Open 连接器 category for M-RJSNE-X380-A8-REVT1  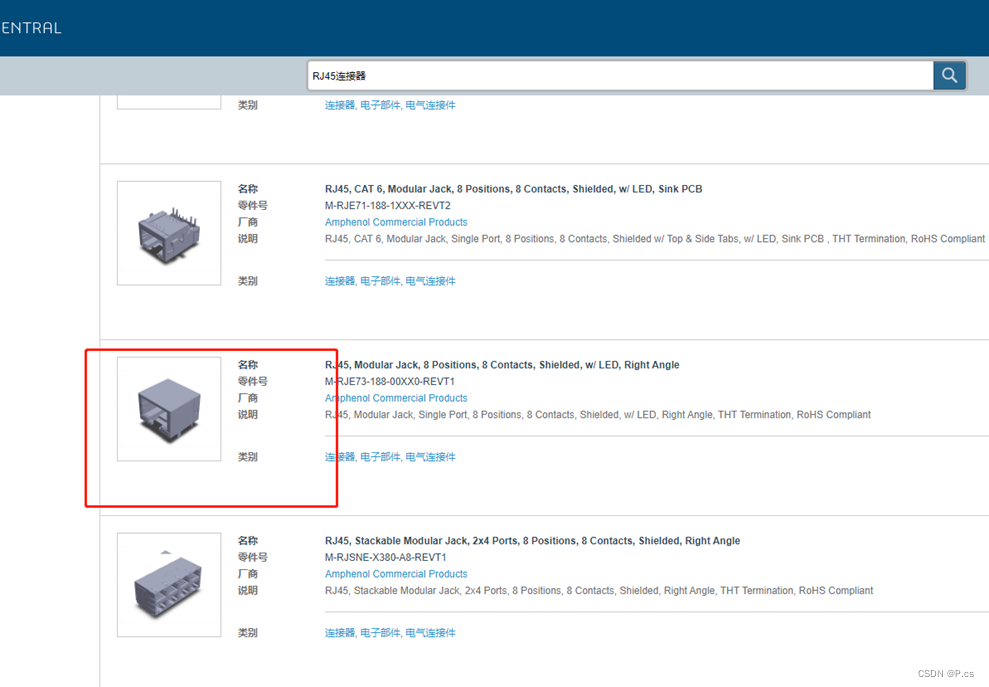[x=340, y=633]
